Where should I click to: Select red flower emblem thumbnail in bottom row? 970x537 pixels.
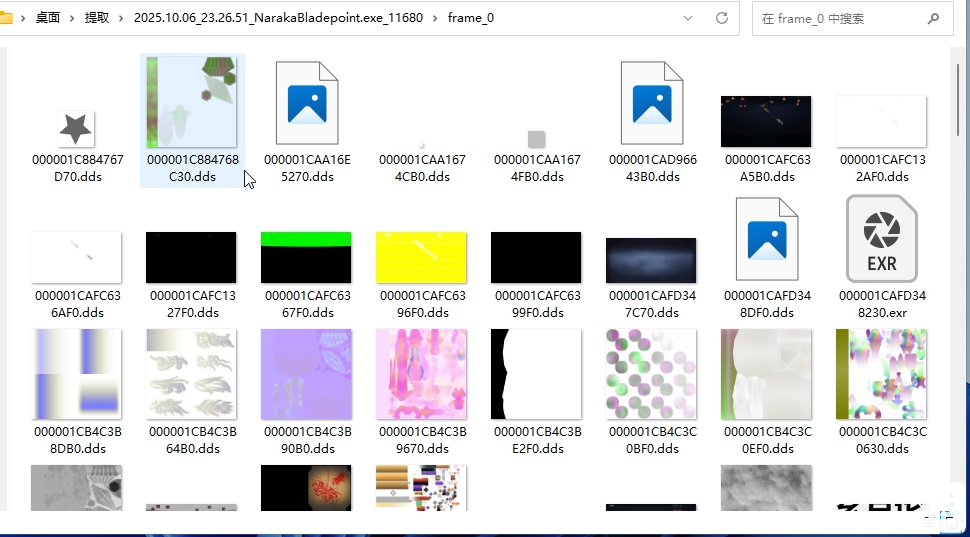tap(306, 488)
